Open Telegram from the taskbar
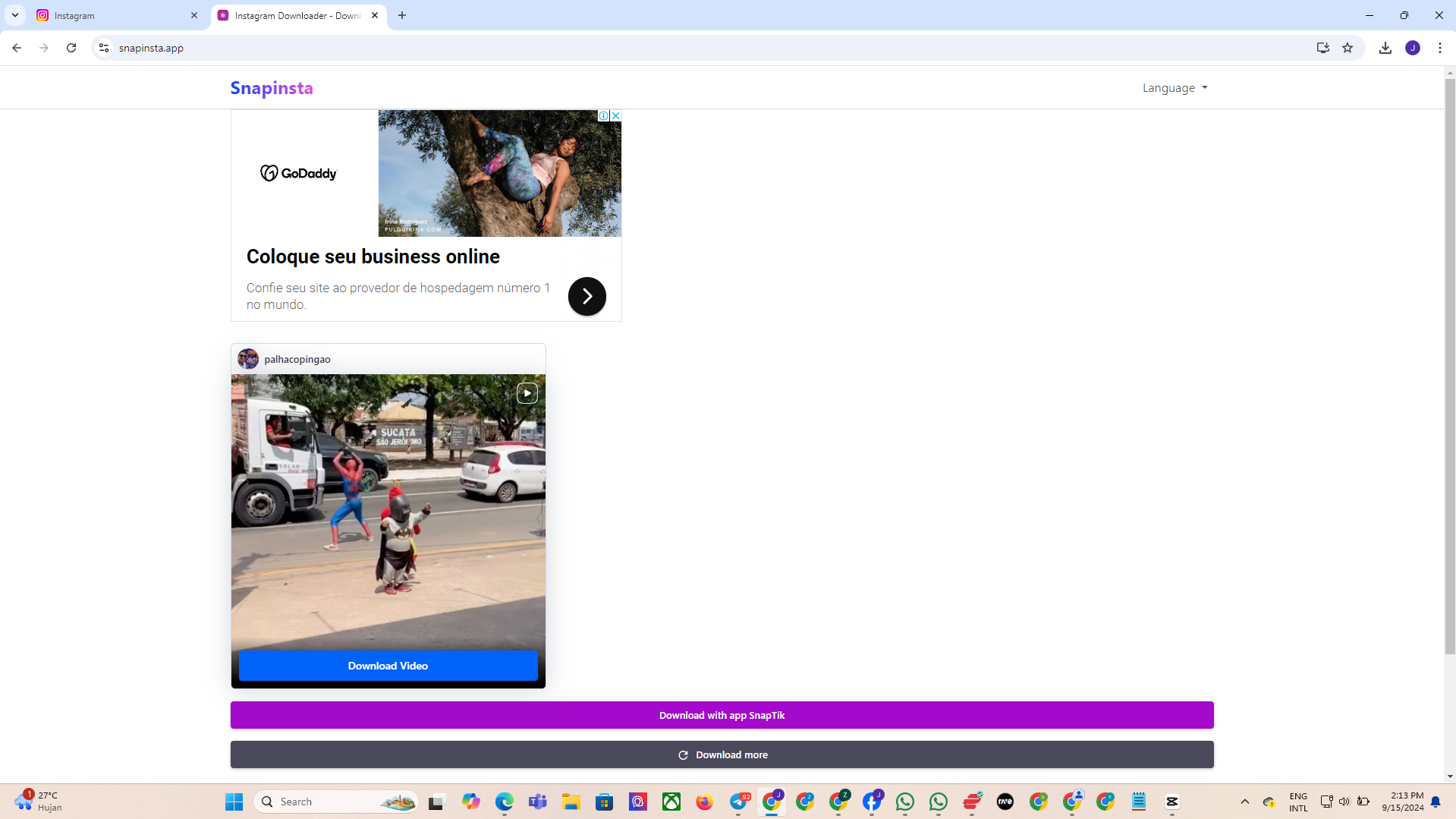 739,802
